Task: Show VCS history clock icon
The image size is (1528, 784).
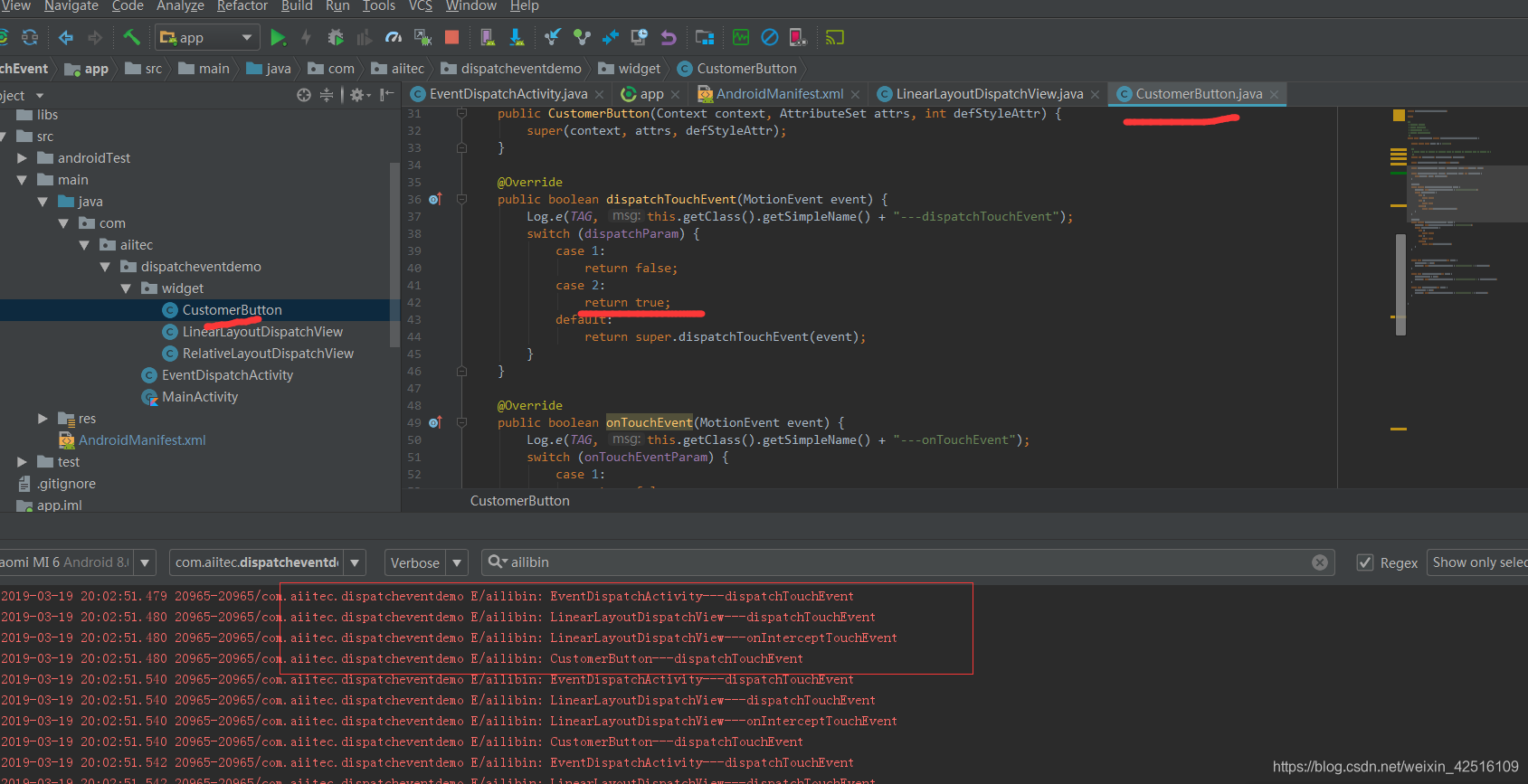Action: pyautogui.click(x=640, y=37)
